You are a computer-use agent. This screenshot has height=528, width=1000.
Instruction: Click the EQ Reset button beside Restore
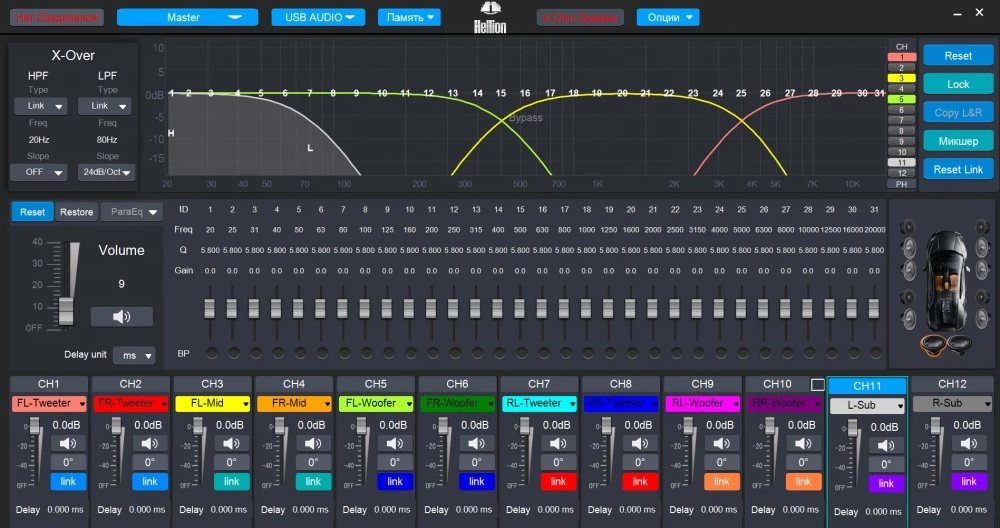pyautogui.click(x=33, y=212)
